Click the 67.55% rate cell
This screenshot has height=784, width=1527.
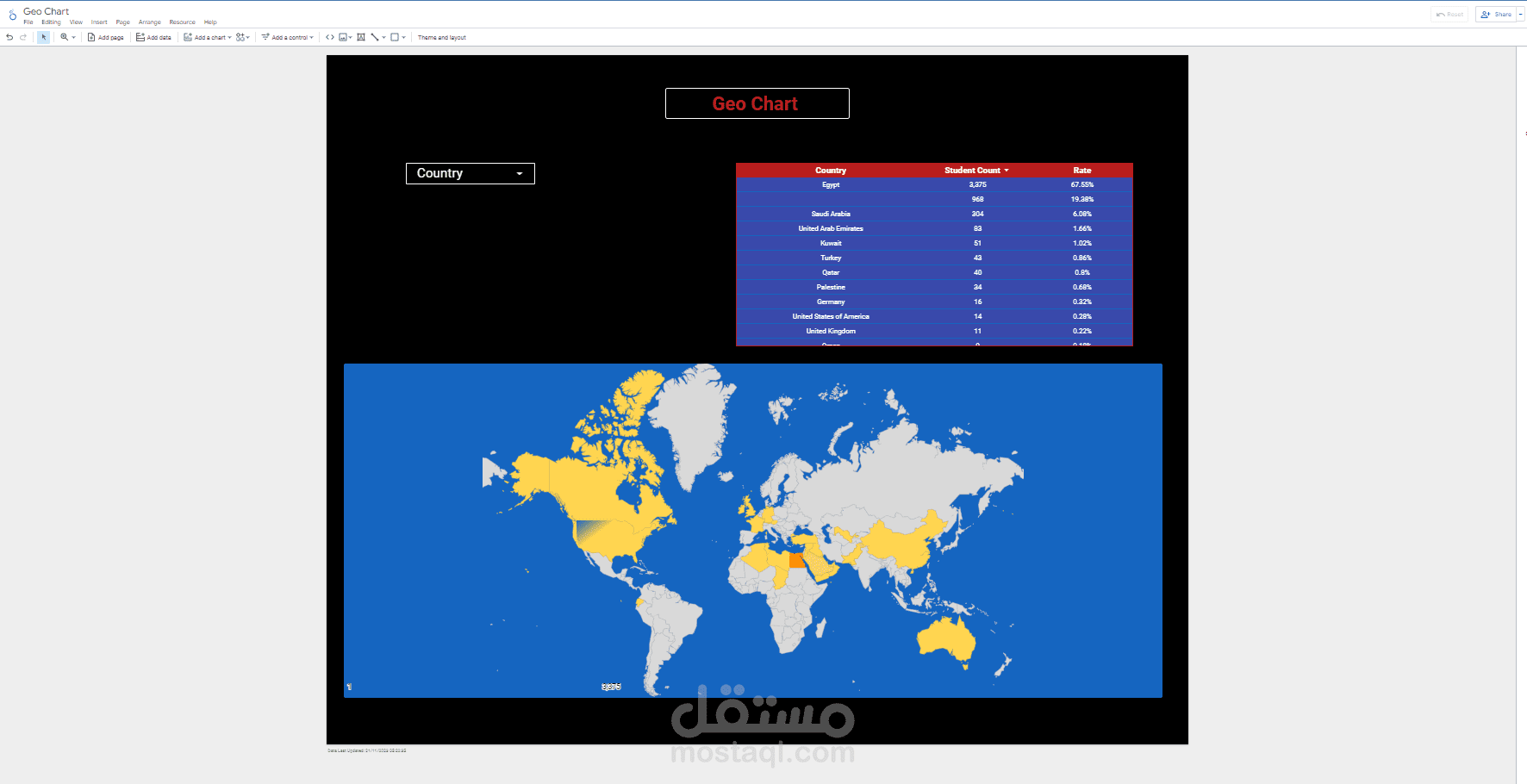tap(1082, 184)
